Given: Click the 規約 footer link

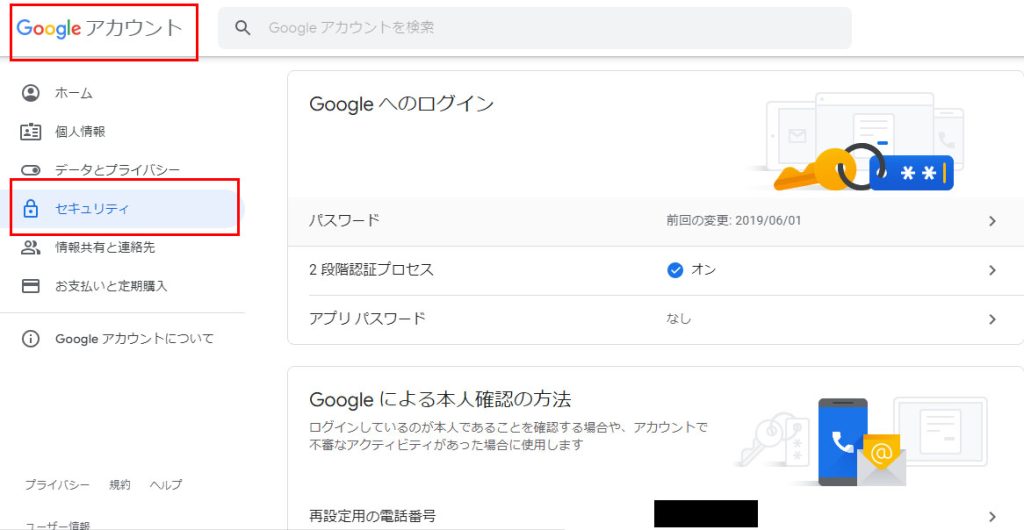Looking at the screenshot, I should click(120, 485).
